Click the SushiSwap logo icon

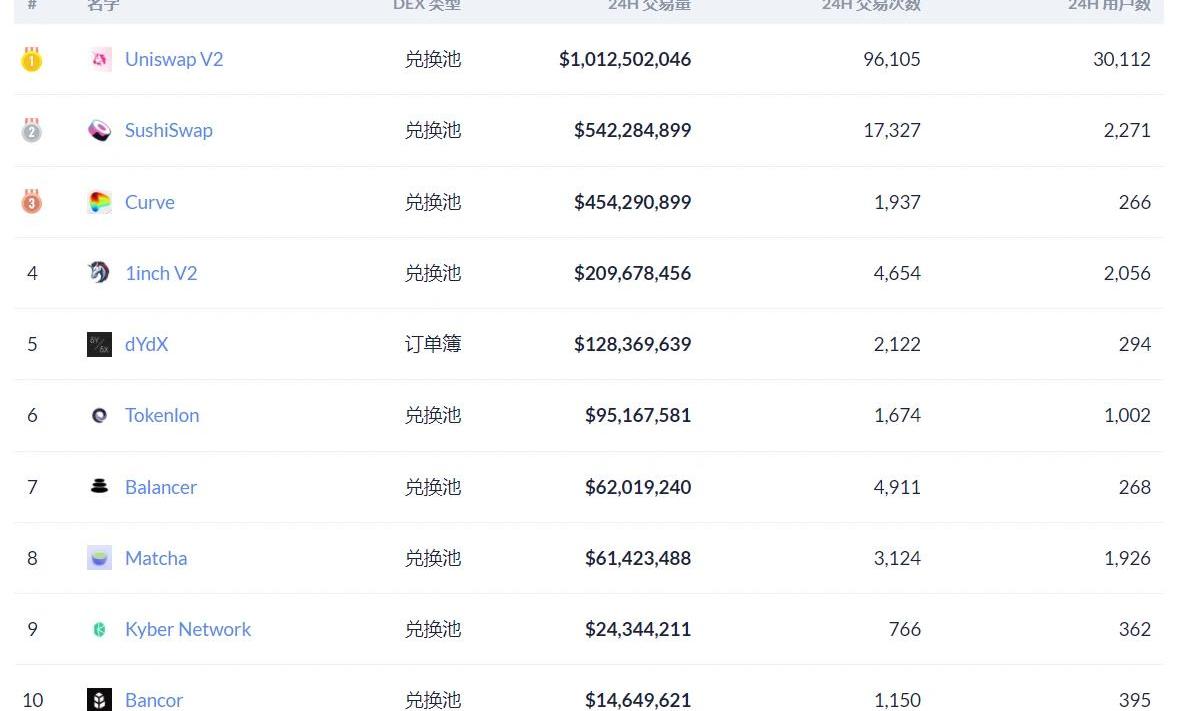pyautogui.click(x=99, y=131)
